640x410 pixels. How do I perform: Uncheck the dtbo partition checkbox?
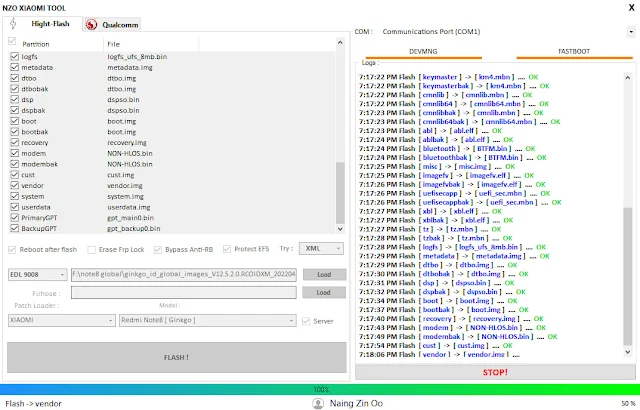[x=15, y=78]
